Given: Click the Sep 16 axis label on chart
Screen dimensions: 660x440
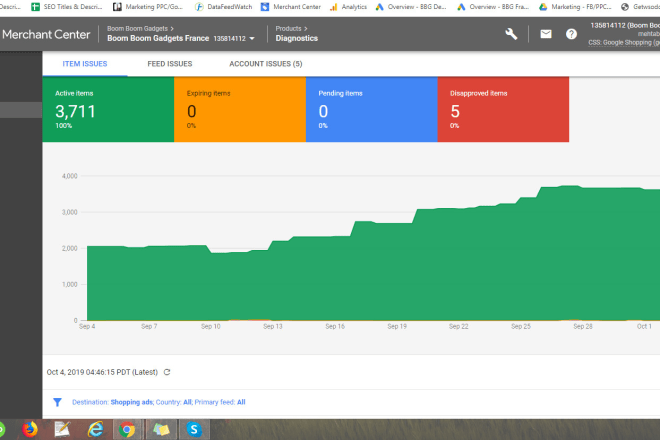Looking at the screenshot, I should click(x=335, y=326).
